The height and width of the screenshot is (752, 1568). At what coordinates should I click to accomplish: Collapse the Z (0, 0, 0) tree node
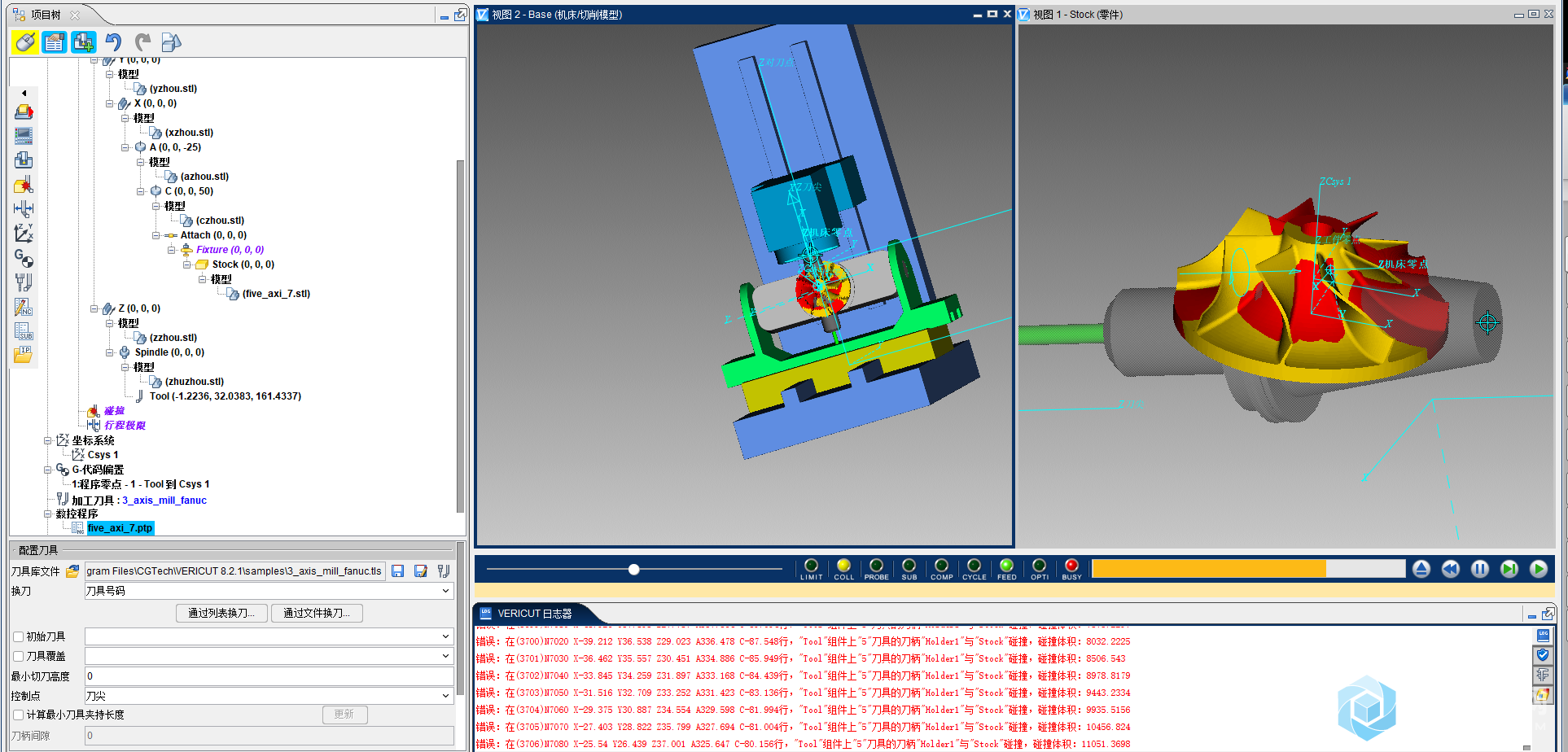pyautogui.click(x=94, y=308)
